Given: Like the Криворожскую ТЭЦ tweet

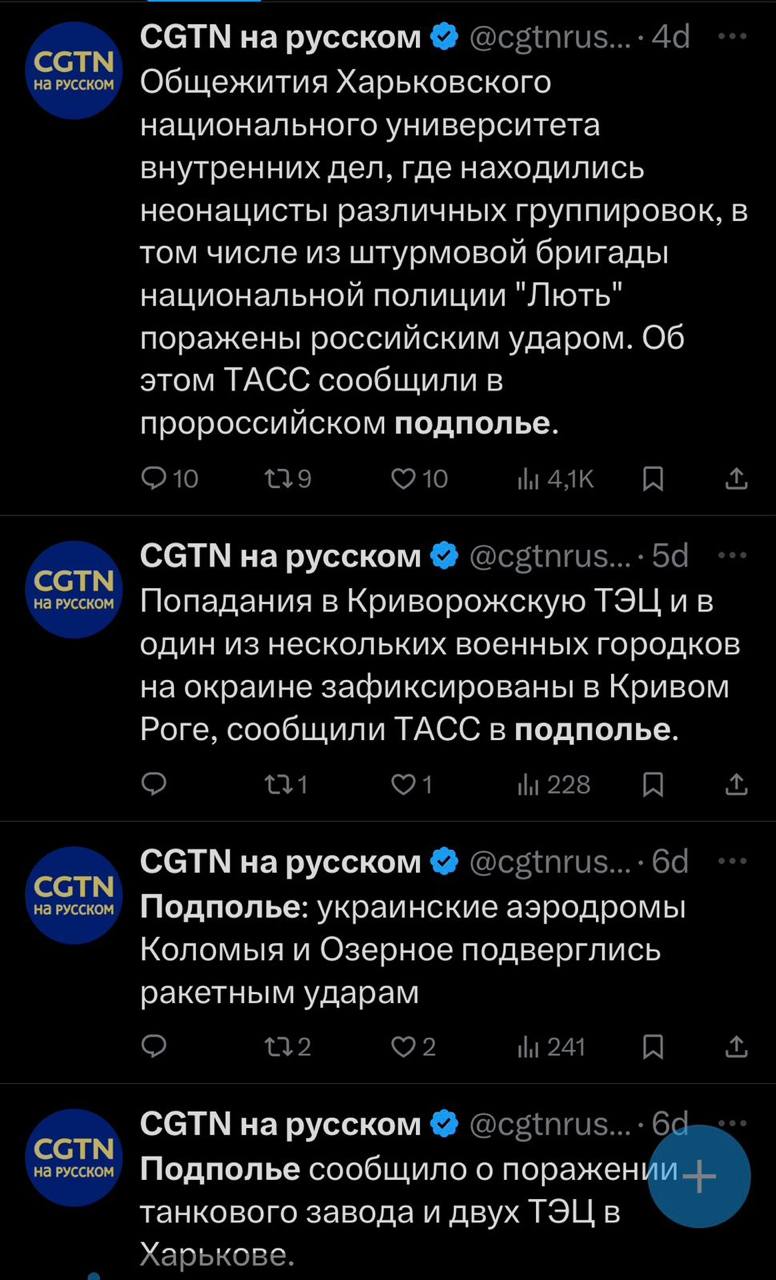Looking at the screenshot, I should (x=402, y=784).
